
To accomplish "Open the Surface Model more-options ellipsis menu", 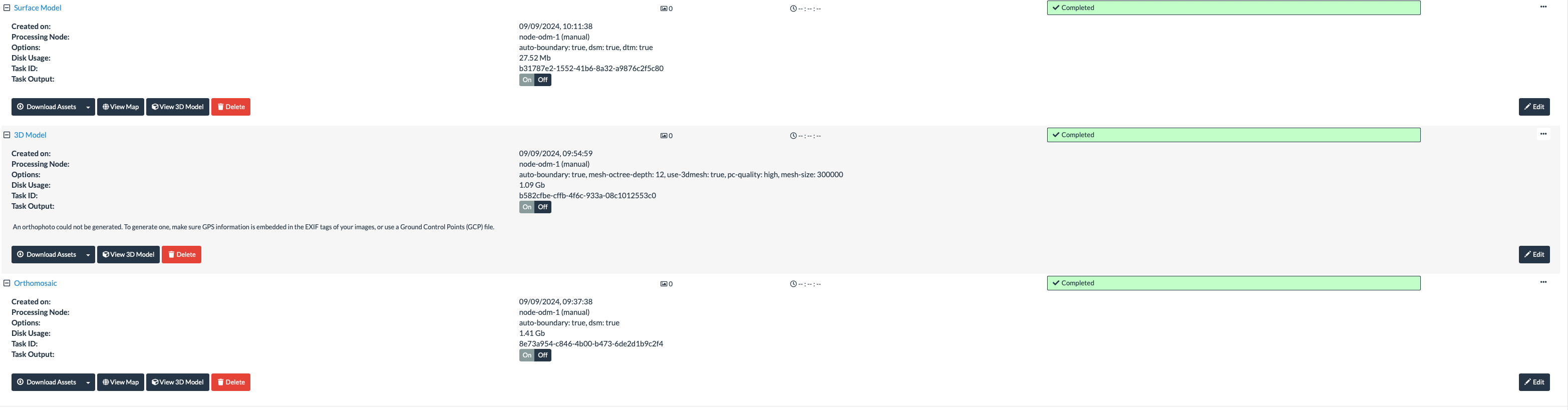I will (x=1543, y=8).
